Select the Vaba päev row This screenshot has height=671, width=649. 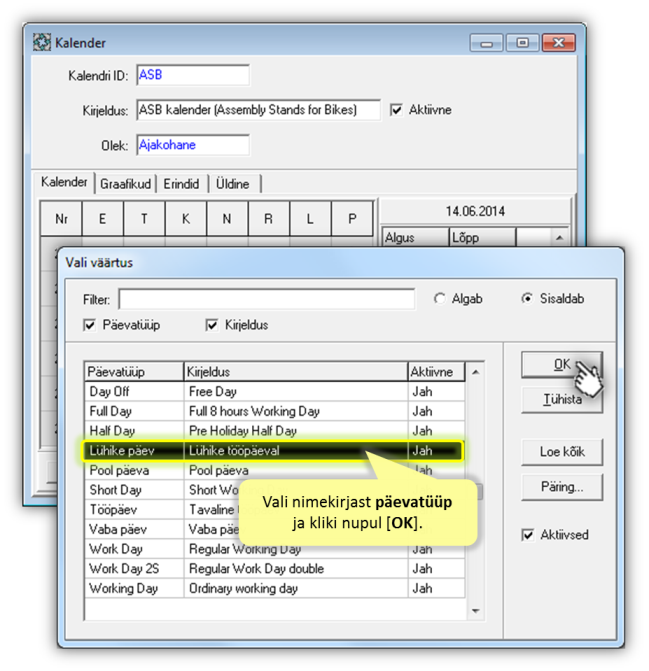point(275,529)
